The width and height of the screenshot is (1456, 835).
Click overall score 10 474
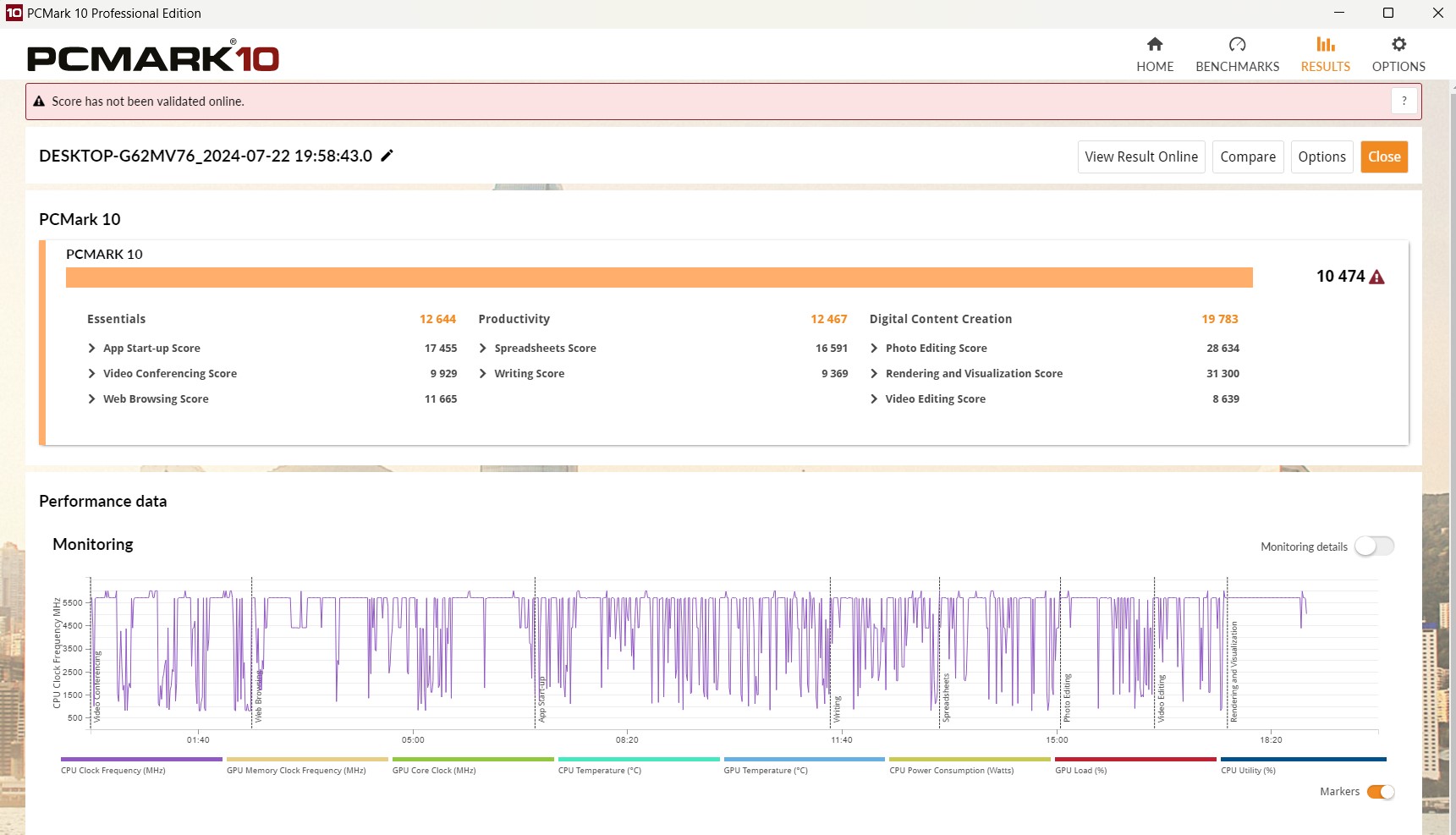pos(1341,276)
